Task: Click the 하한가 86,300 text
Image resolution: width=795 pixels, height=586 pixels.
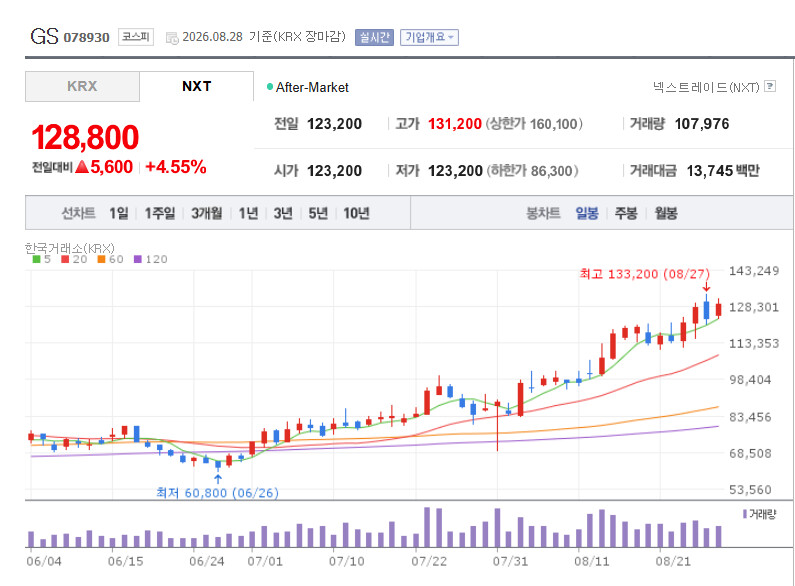Action: click(x=532, y=171)
